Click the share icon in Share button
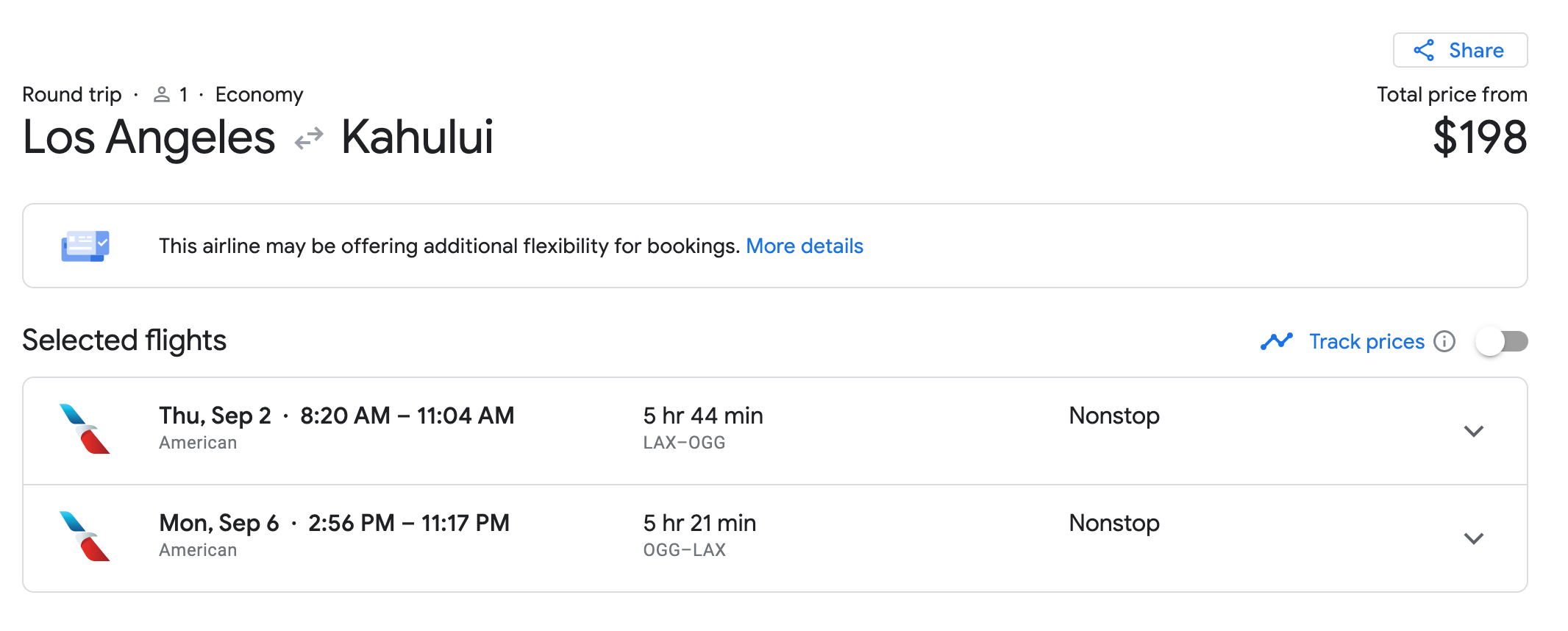 tap(1424, 50)
